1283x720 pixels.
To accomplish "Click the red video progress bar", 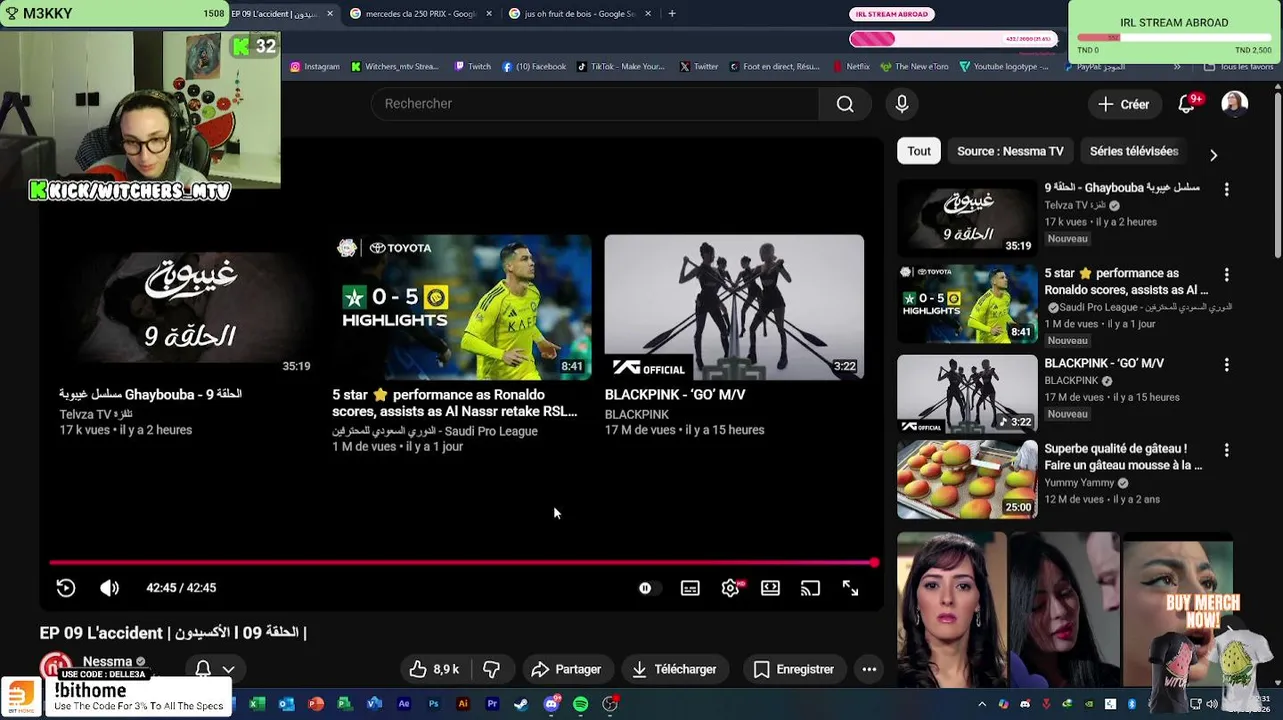I will [x=462, y=563].
